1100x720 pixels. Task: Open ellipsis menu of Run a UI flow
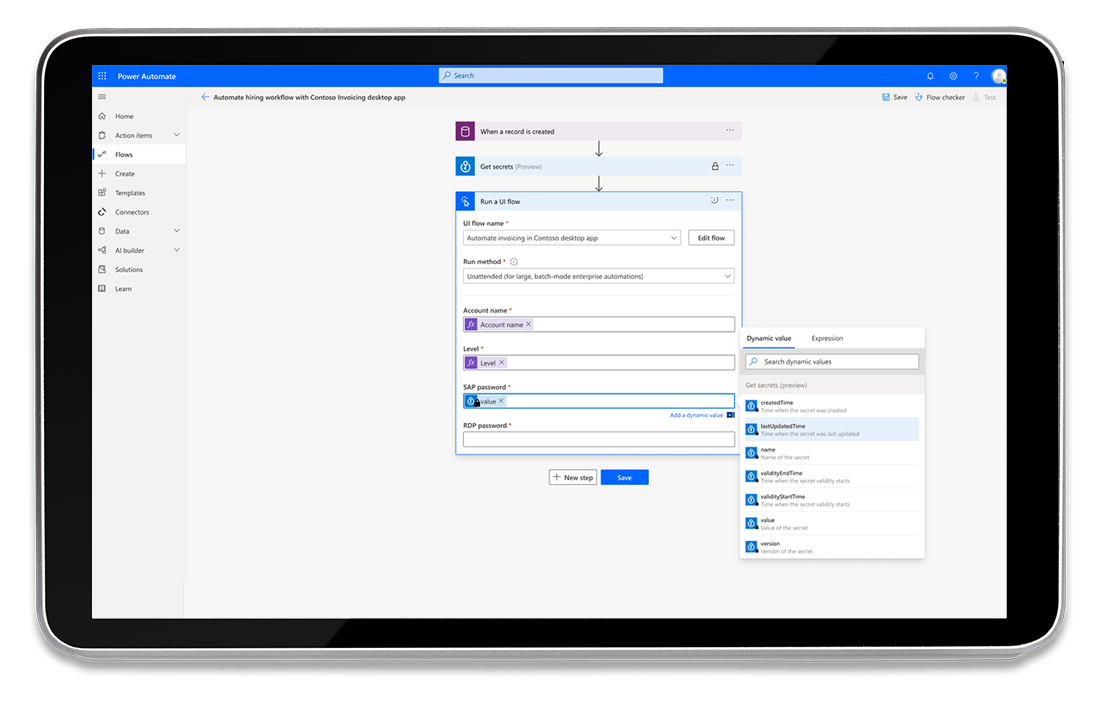(x=730, y=201)
